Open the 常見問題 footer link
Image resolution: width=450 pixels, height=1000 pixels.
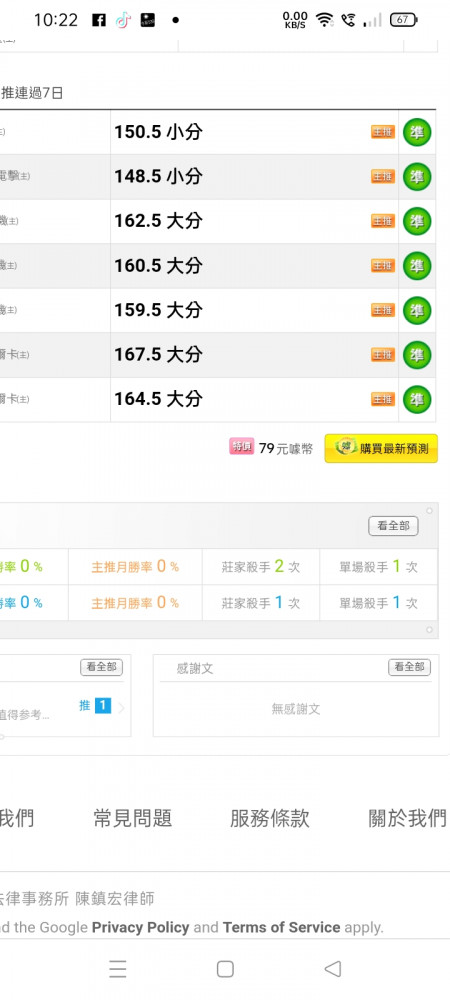click(133, 818)
